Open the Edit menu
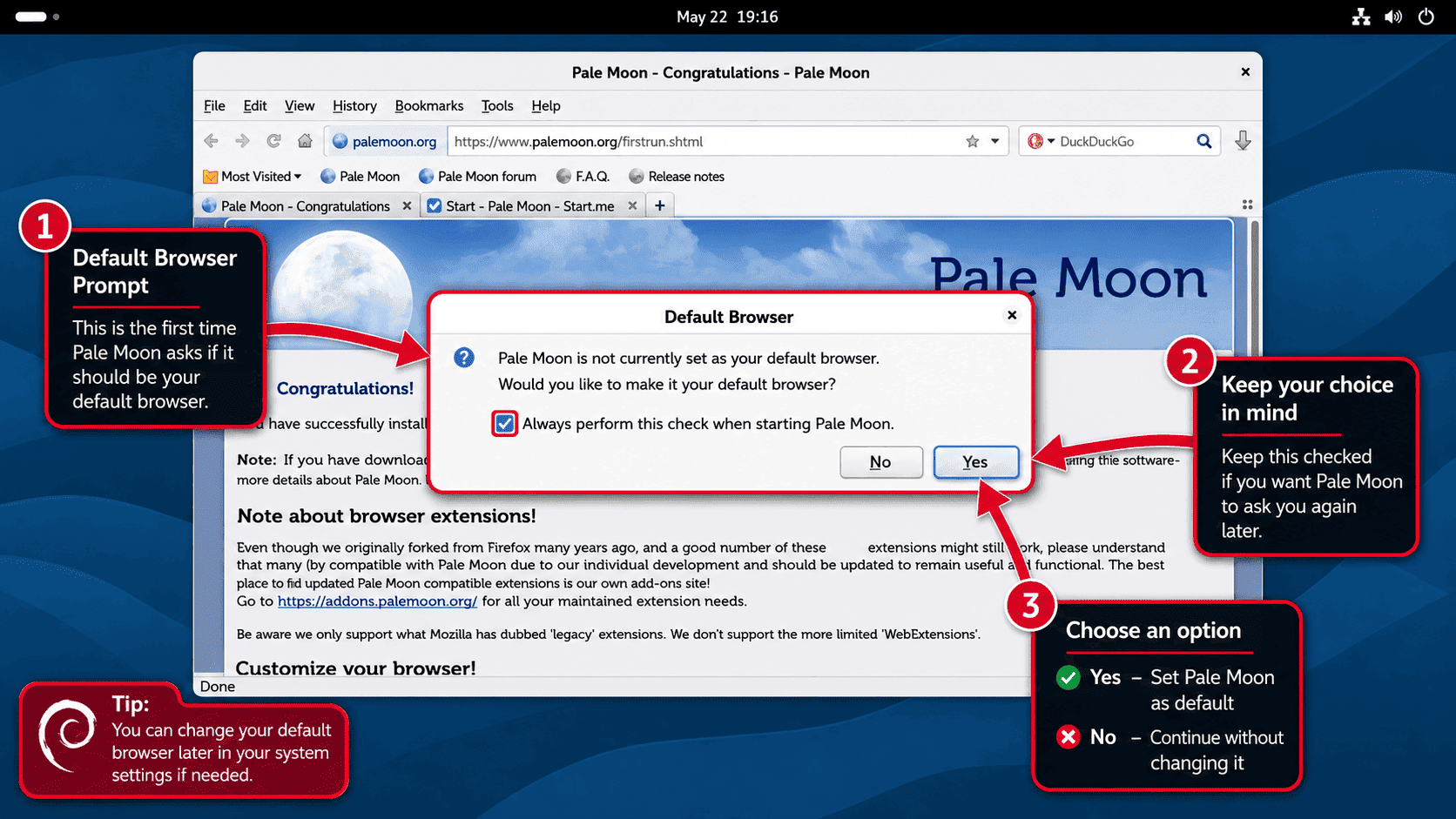The height and width of the screenshot is (819, 1456). point(255,106)
